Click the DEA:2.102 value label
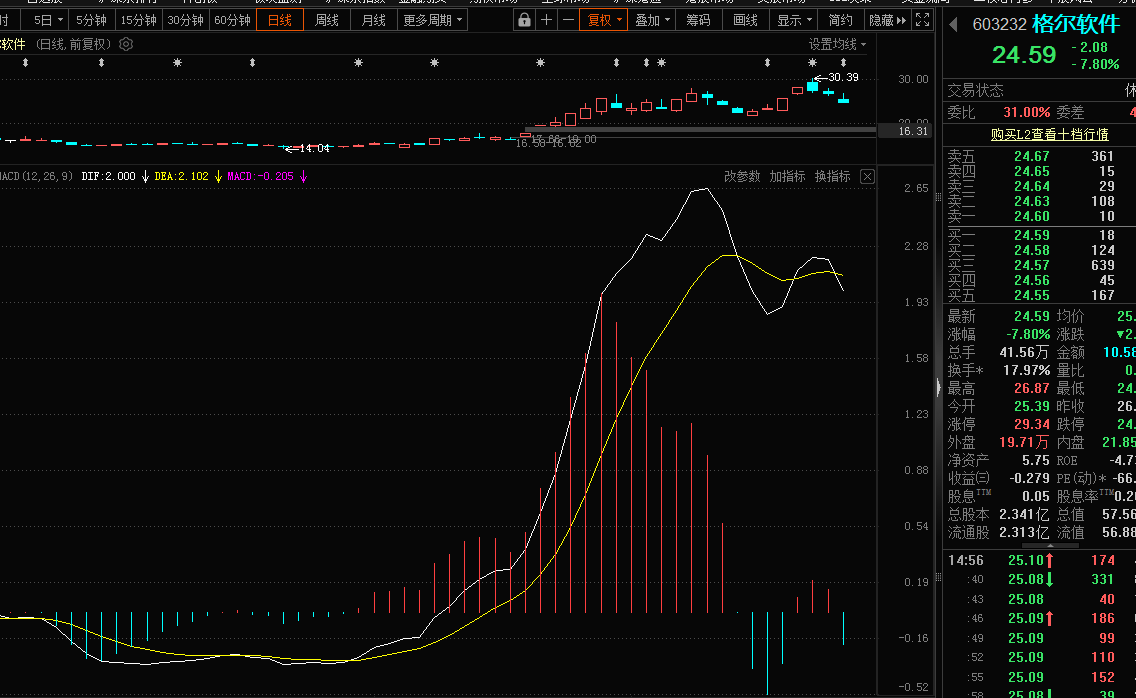The height and width of the screenshot is (698, 1136). 182,176
